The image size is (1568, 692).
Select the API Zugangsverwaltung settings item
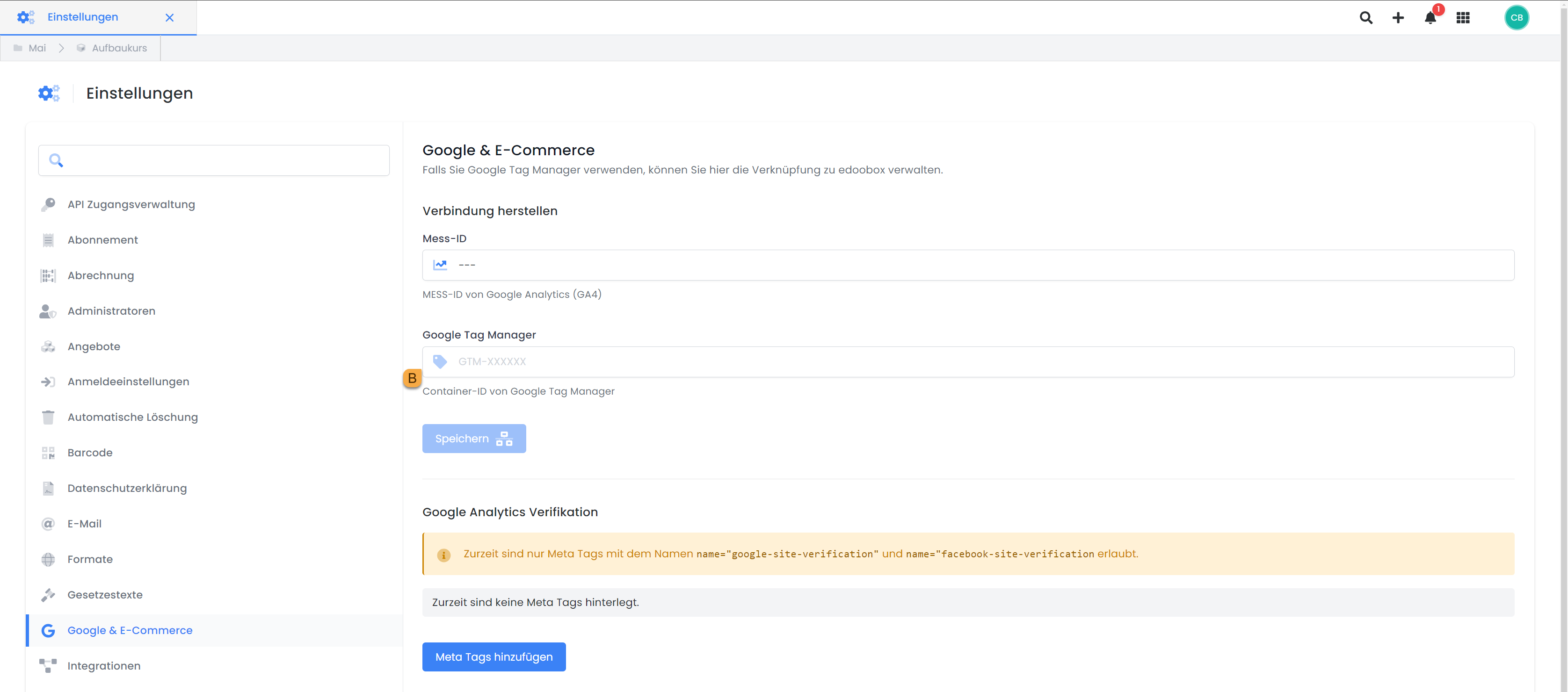click(x=131, y=204)
